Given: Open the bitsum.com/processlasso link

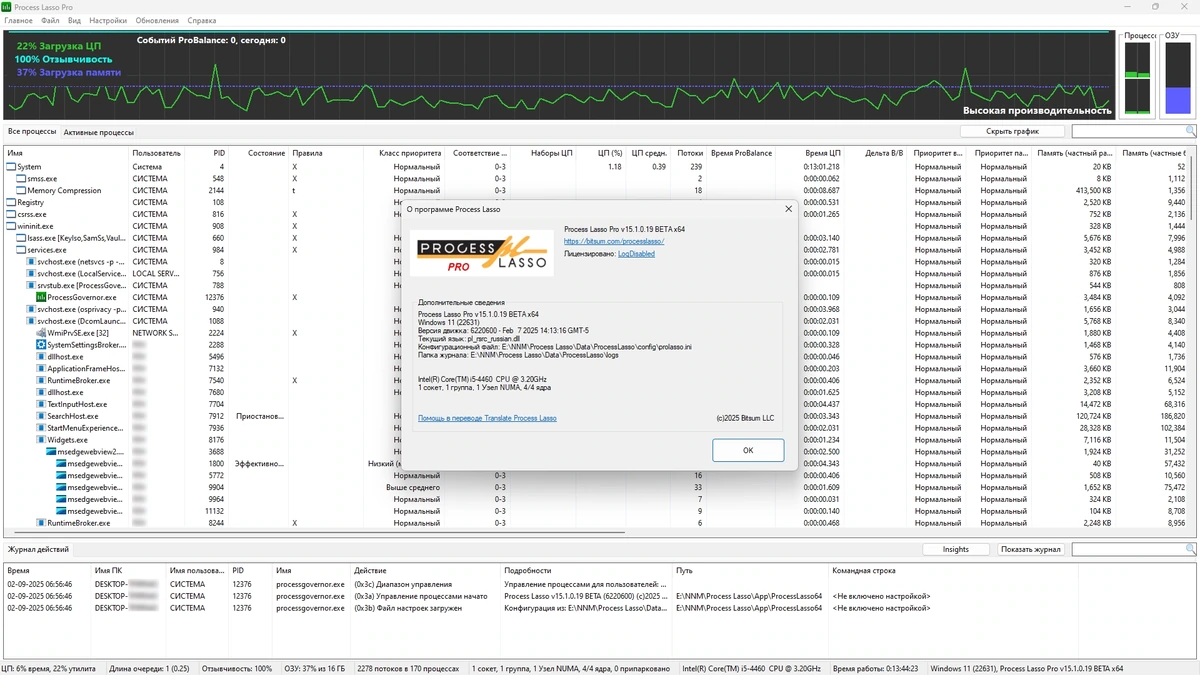Looking at the screenshot, I should click(x=614, y=241).
